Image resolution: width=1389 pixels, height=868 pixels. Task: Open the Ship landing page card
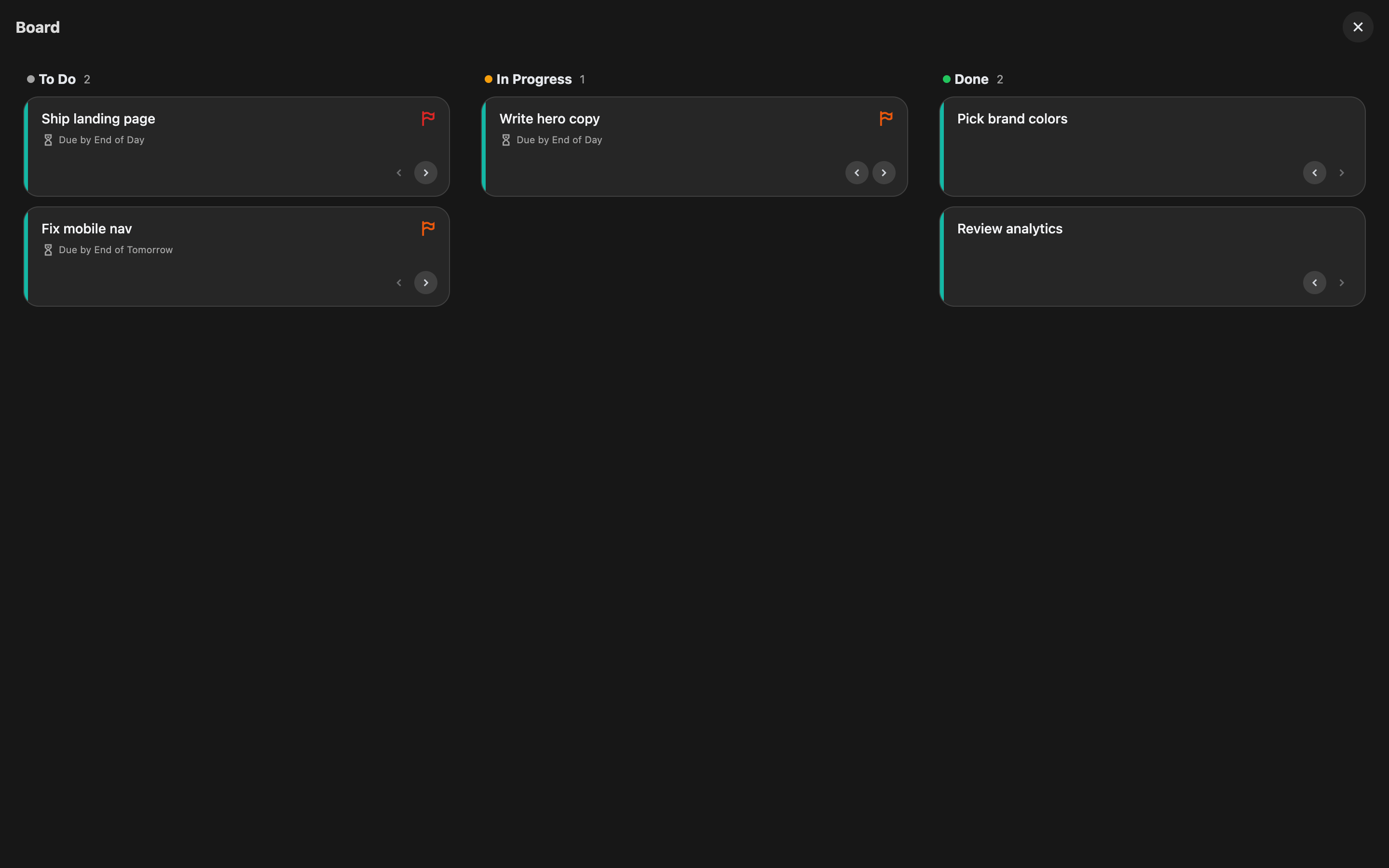click(236, 147)
